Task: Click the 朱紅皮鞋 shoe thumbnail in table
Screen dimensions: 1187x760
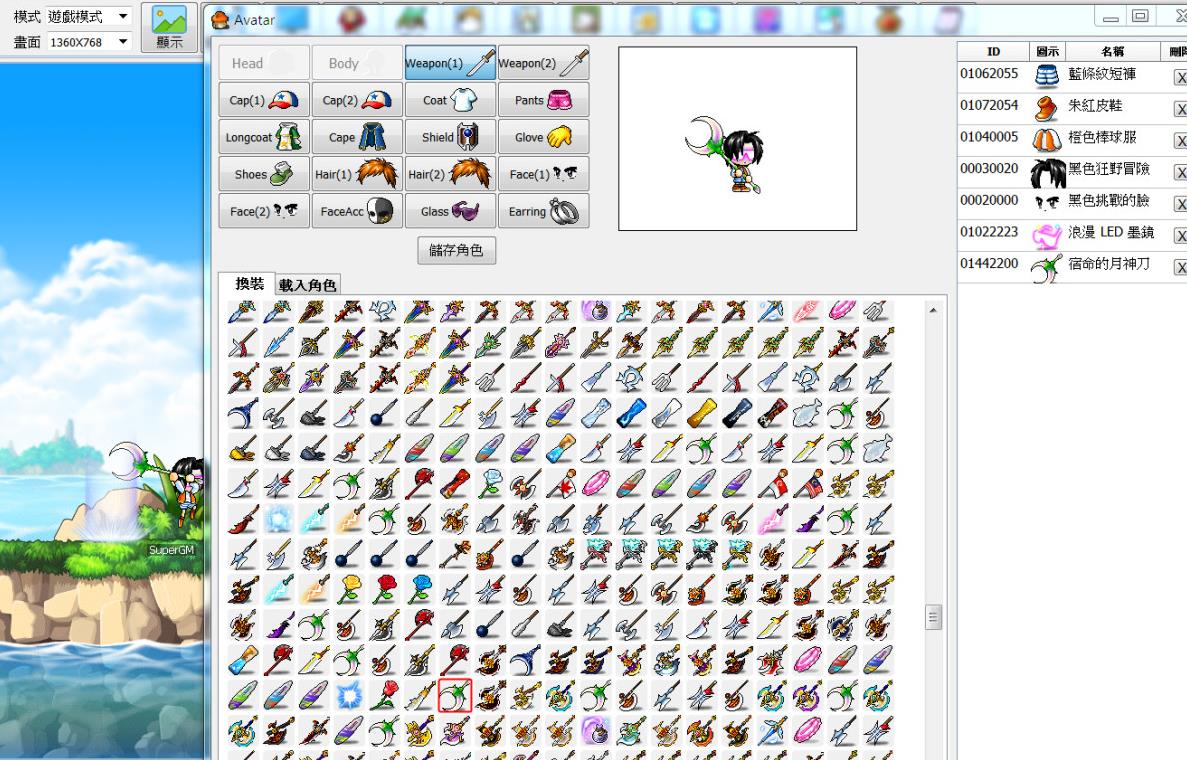Action: tap(1047, 109)
